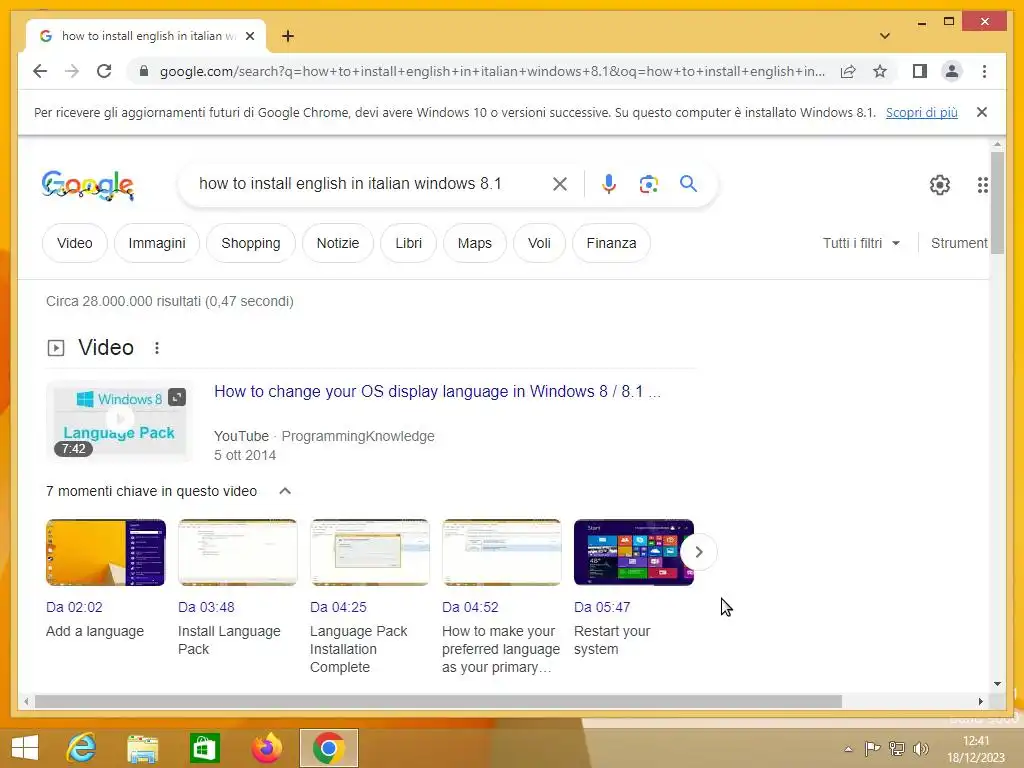This screenshot has height=768, width=1024.
Task: Filter results by Video
Action: 74,243
